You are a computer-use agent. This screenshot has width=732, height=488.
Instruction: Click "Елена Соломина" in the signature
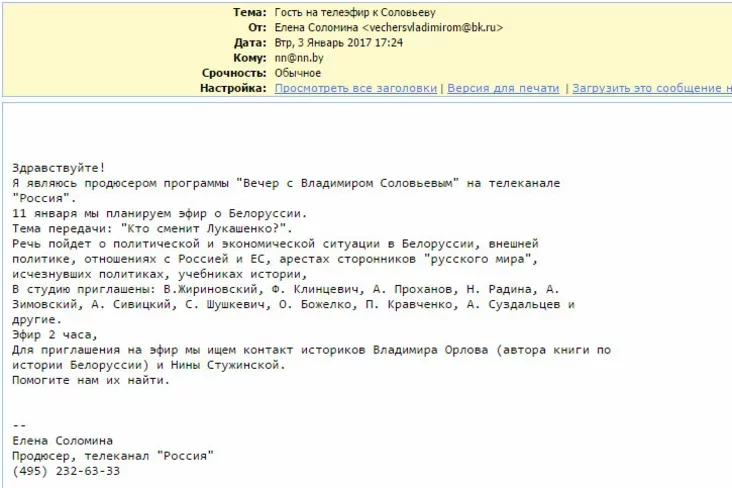62,441
